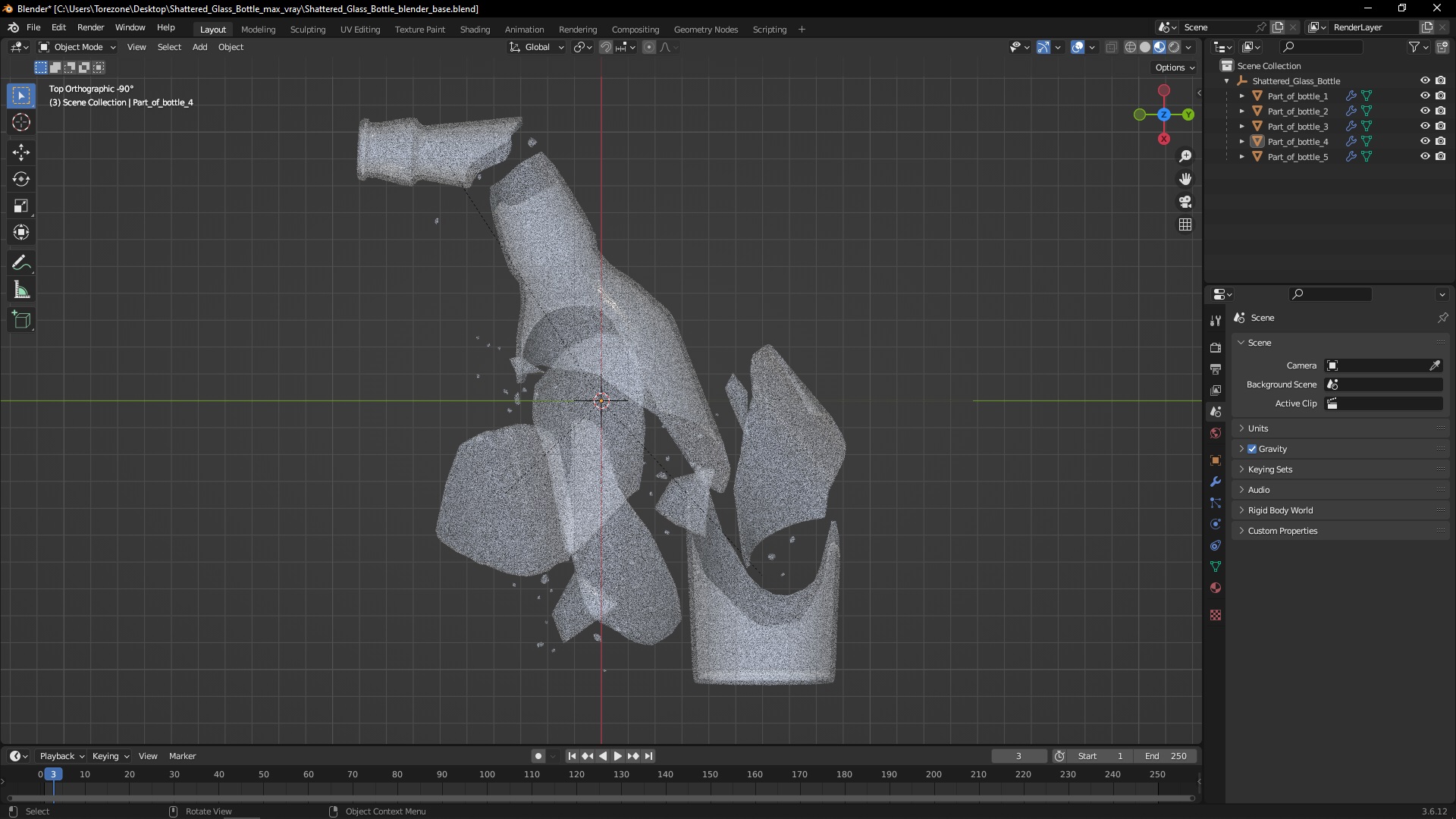The height and width of the screenshot is (819, 1456).
Task: Expand the Audio panel
Action: pyautogui.click(x=1259, y=490)
